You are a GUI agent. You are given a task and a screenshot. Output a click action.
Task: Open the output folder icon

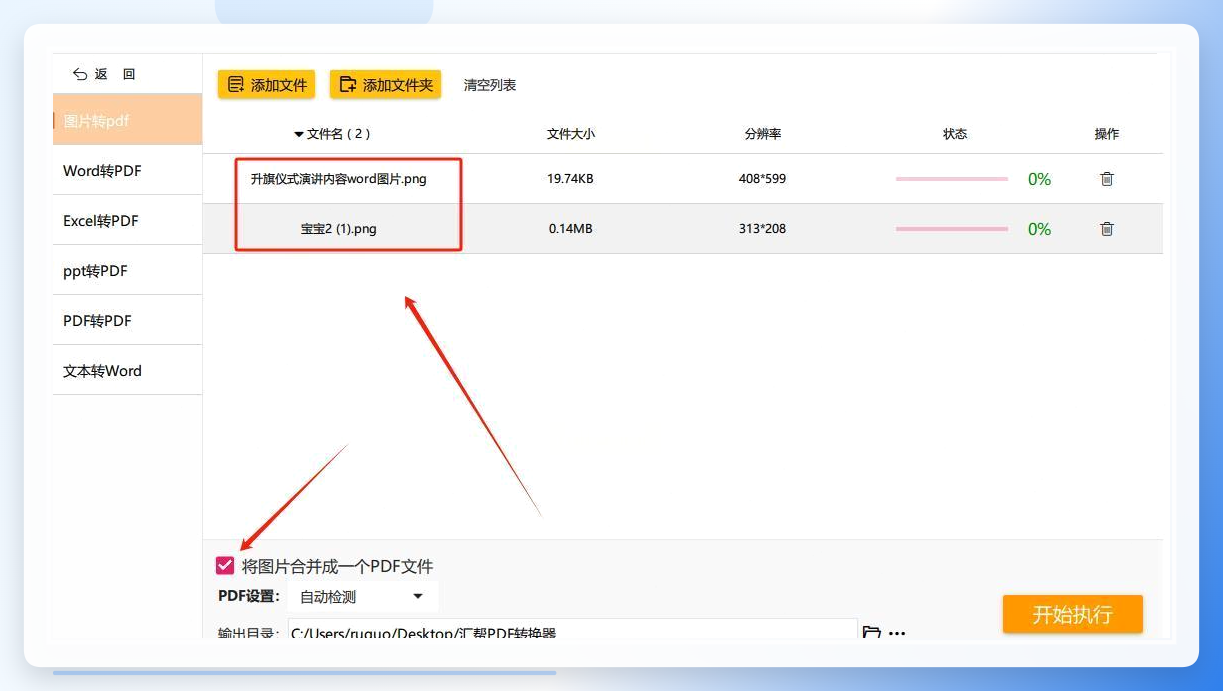click(x=871, y=633)
